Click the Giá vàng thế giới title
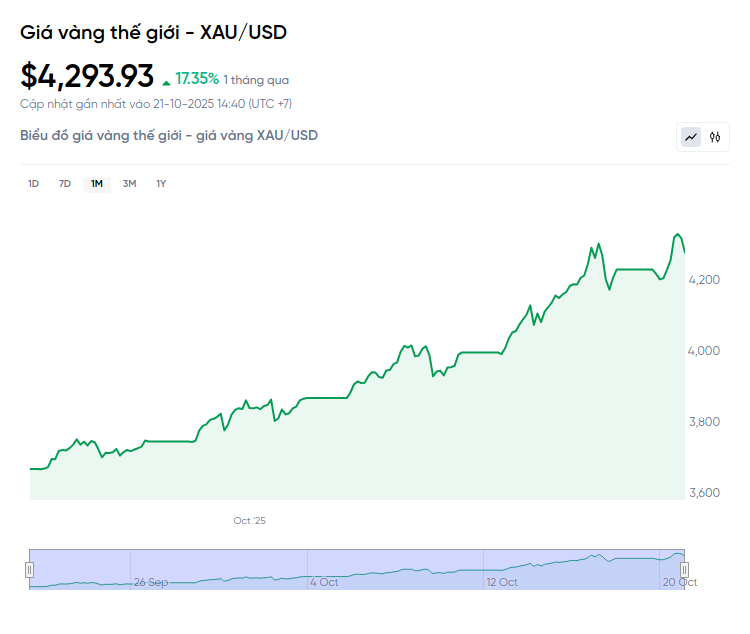 point(153,32)
